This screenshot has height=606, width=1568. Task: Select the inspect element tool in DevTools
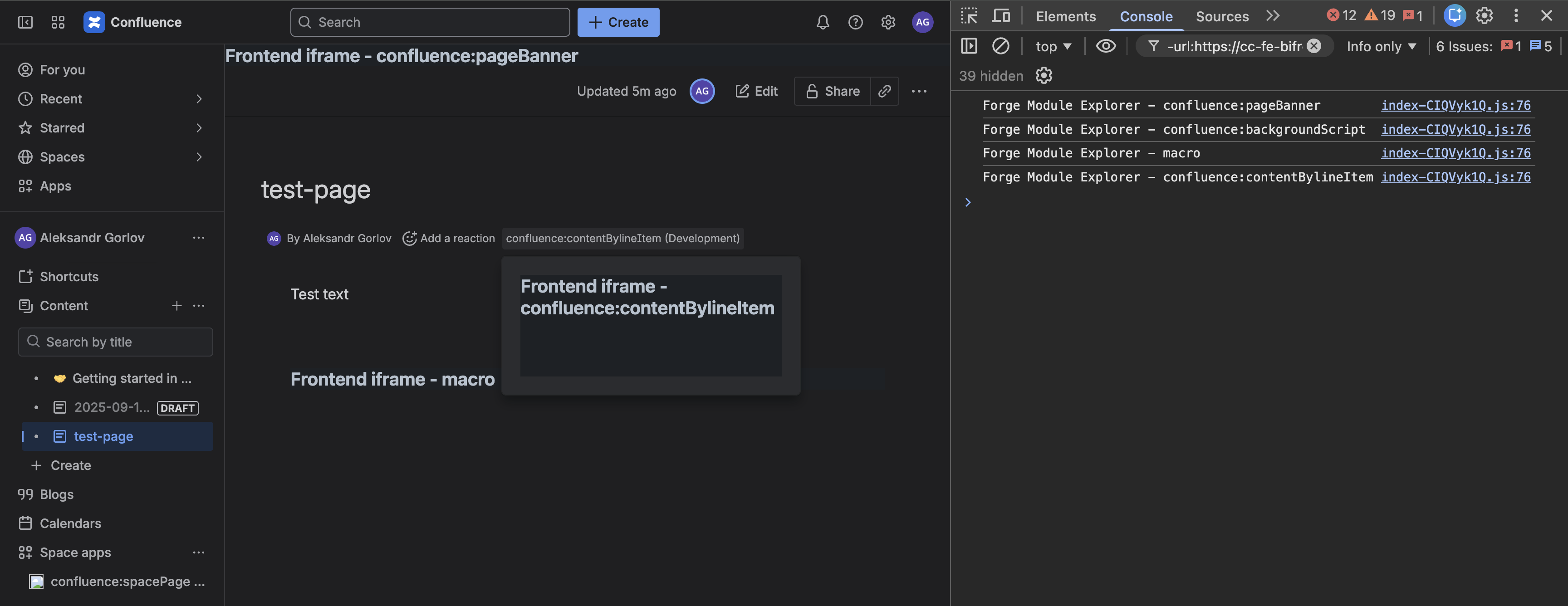(969, 16)
